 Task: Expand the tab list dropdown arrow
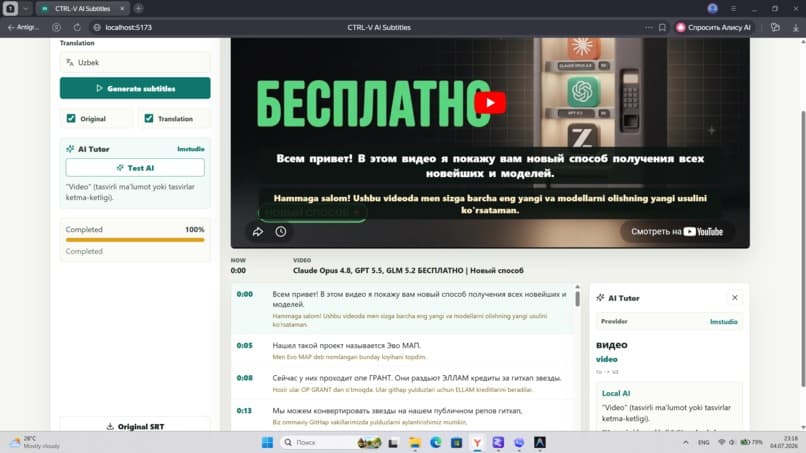pyautogui.click(x=26, y=9)
